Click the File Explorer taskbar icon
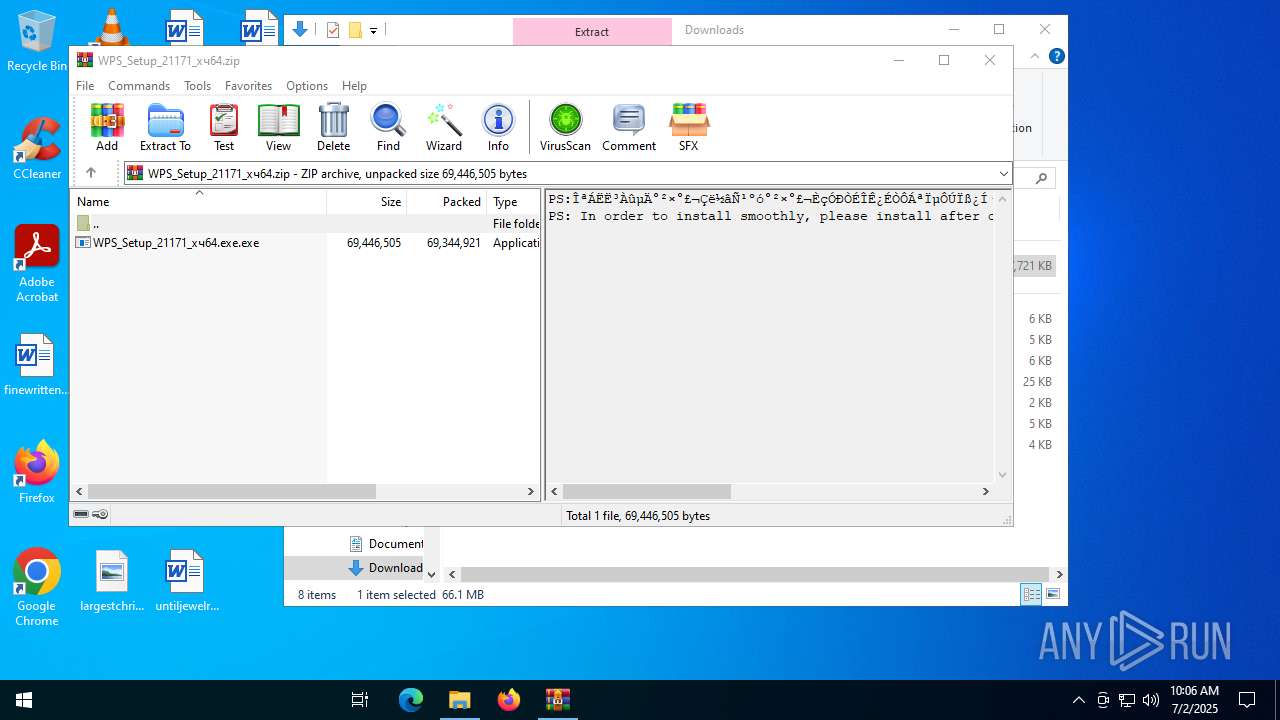 (x=459, y=700)
